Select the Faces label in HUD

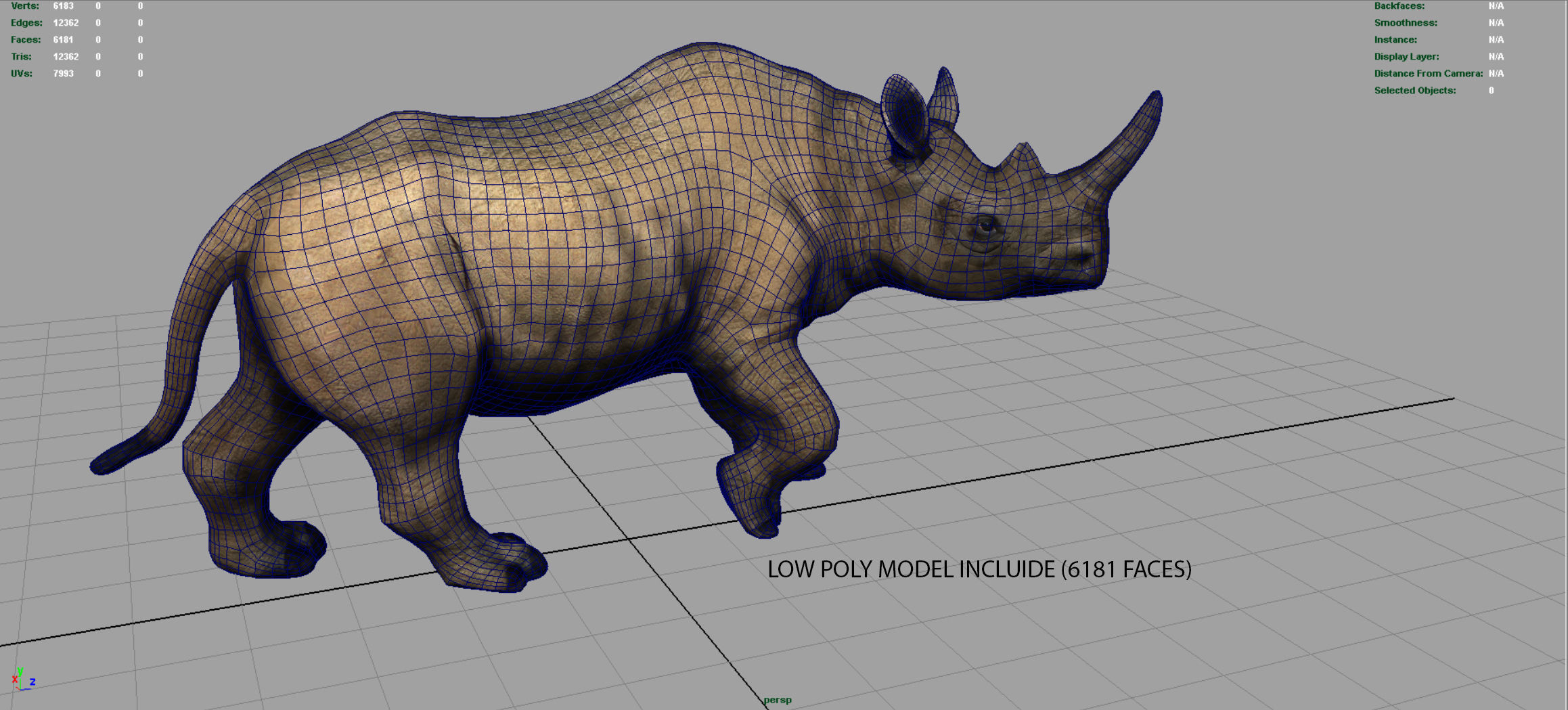tap(26, 40)
